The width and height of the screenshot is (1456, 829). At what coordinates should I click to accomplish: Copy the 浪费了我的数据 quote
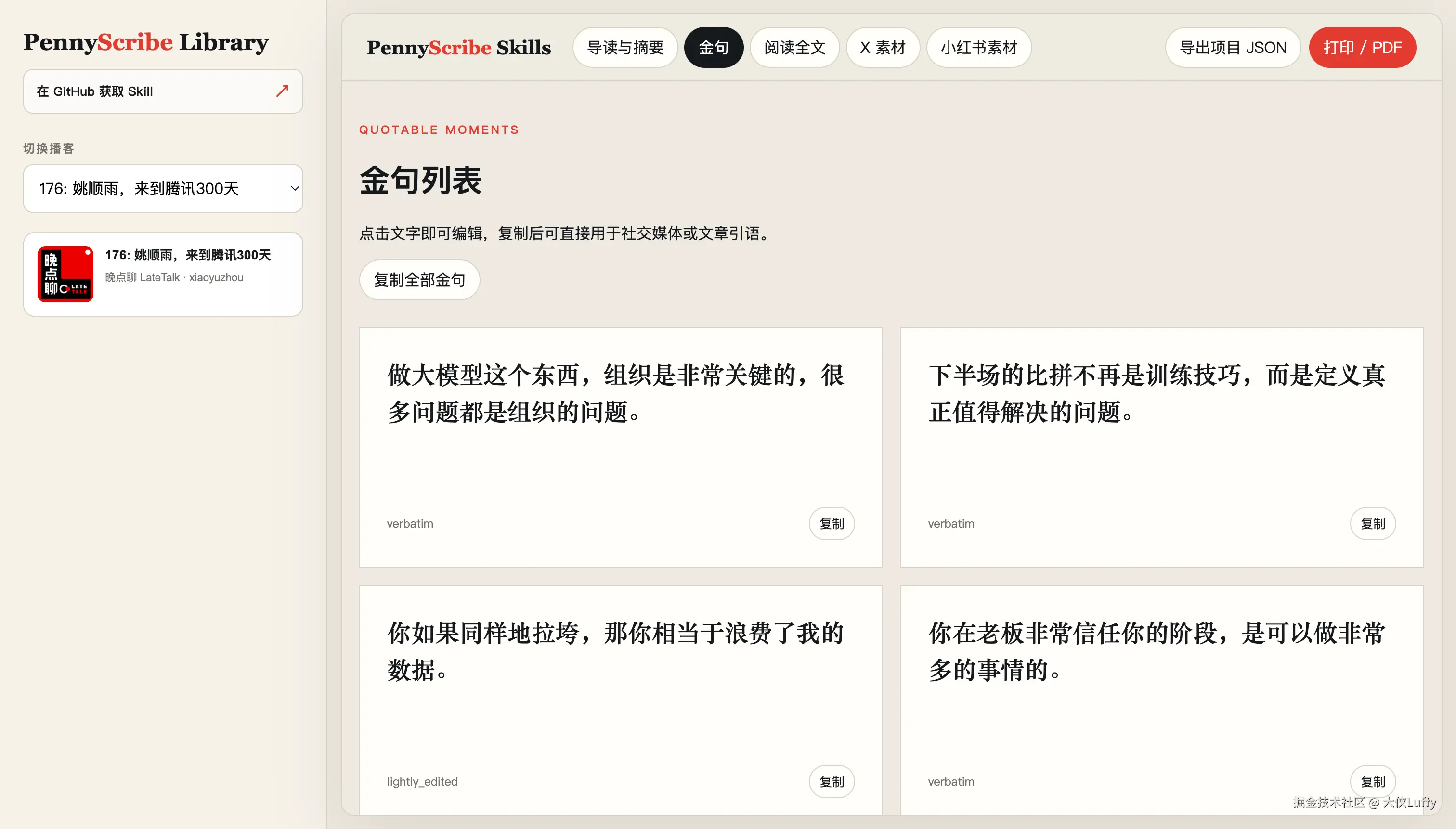click(x=832, y=781)
